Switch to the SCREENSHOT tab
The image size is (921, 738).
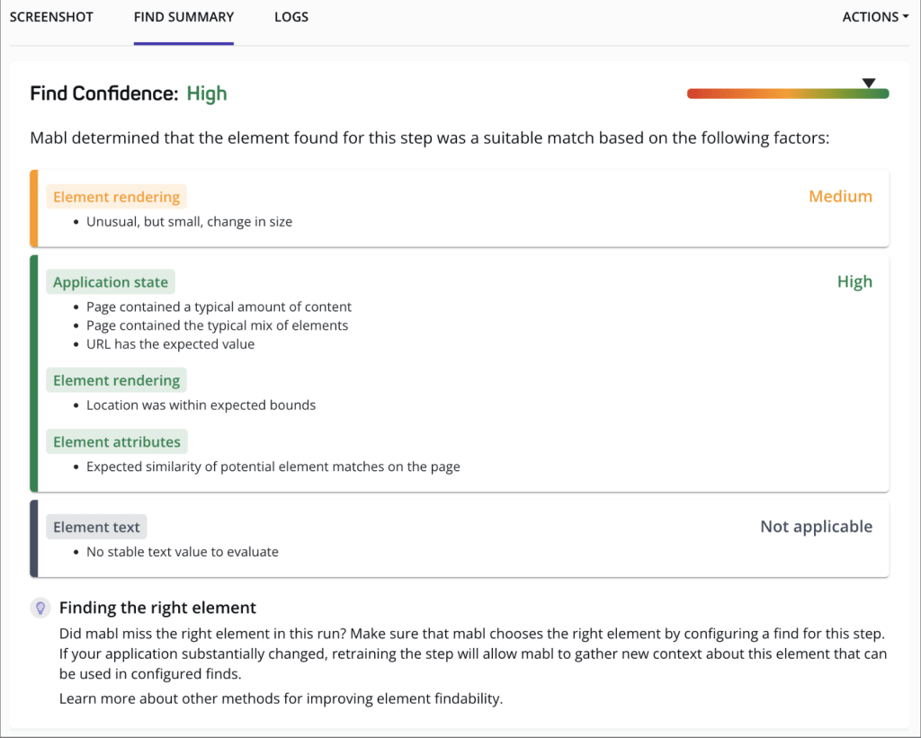[51, 17]
